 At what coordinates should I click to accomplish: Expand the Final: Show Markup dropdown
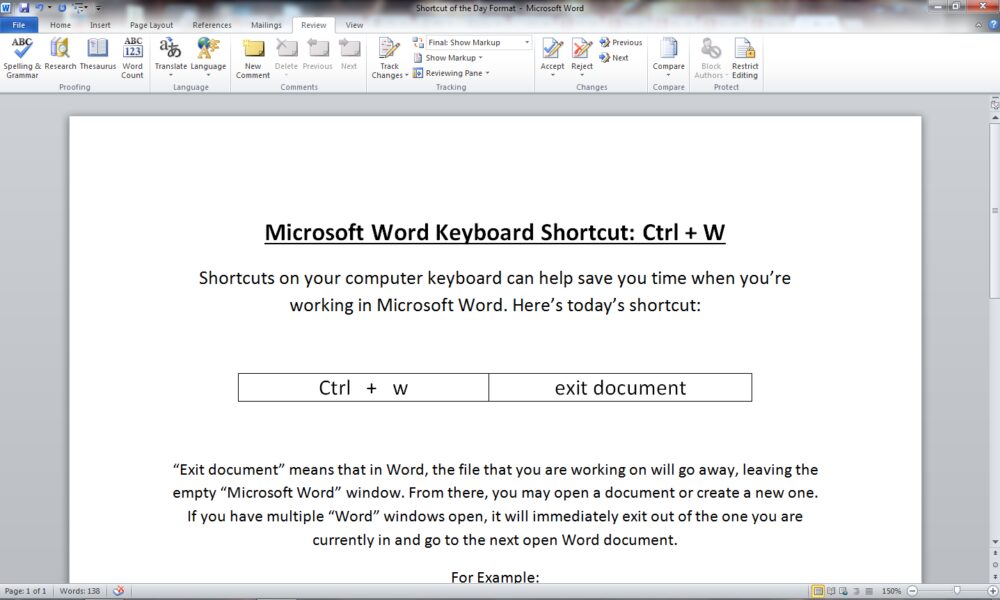coord(527,43)
